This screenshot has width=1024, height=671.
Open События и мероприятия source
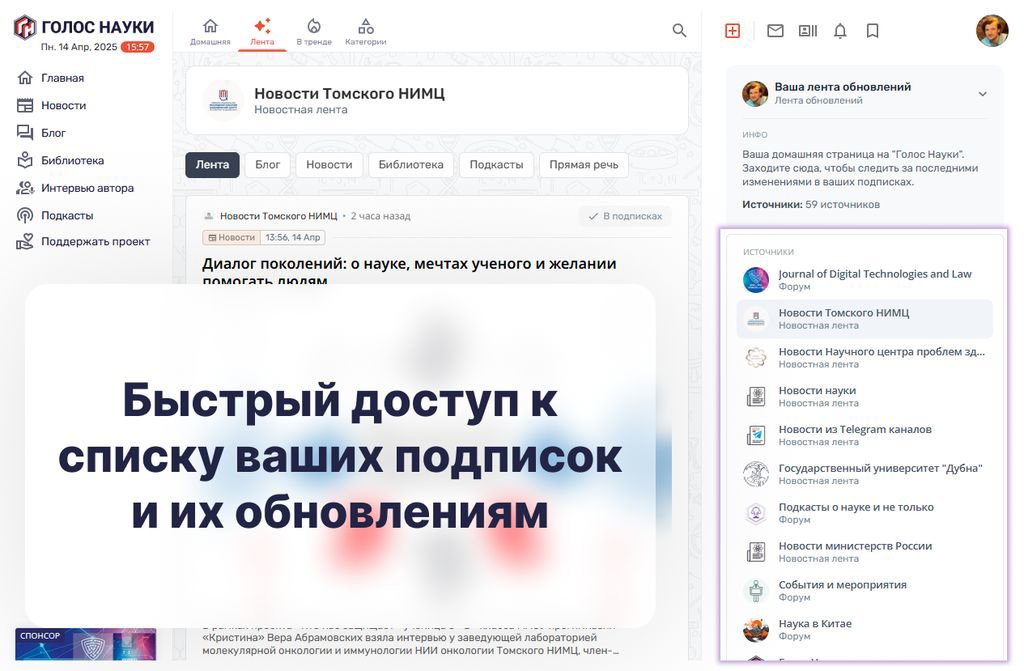[865, 591]
